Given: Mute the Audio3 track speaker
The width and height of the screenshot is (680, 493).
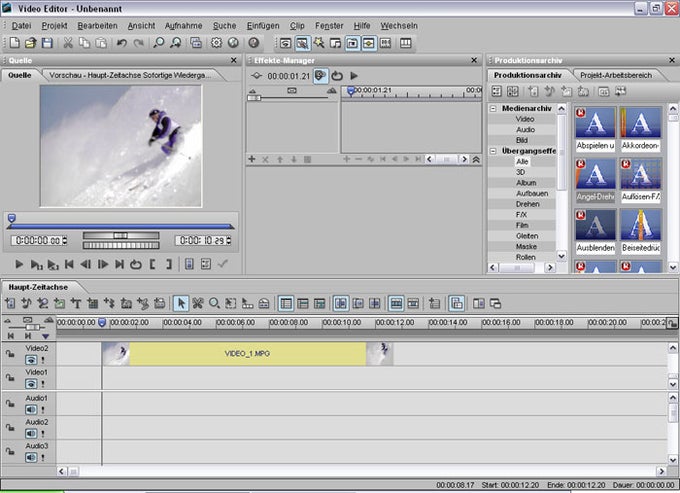Looking at the screenshot, I should [x=31, y=457].
